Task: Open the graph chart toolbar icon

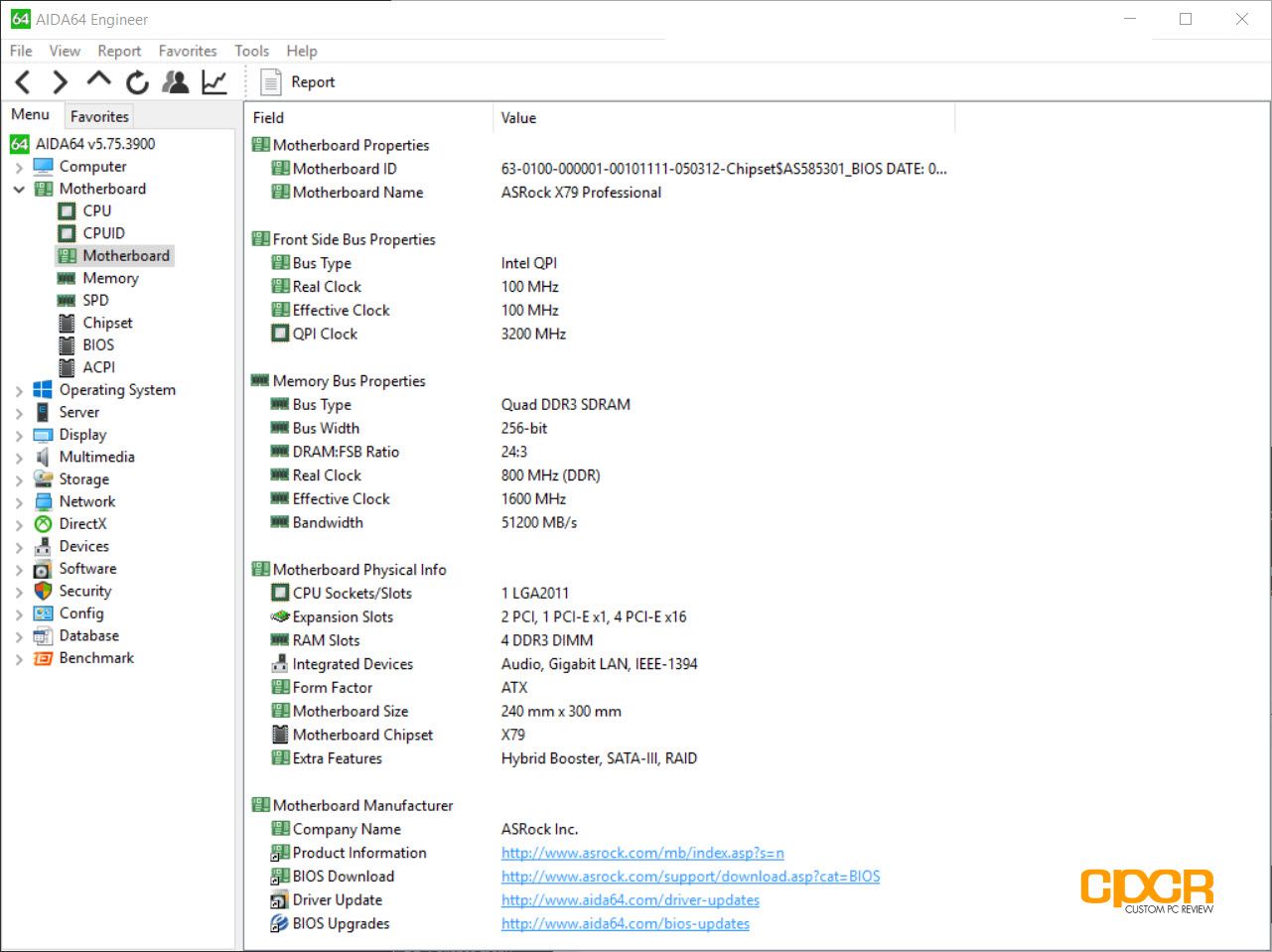Action: [214, 82]
